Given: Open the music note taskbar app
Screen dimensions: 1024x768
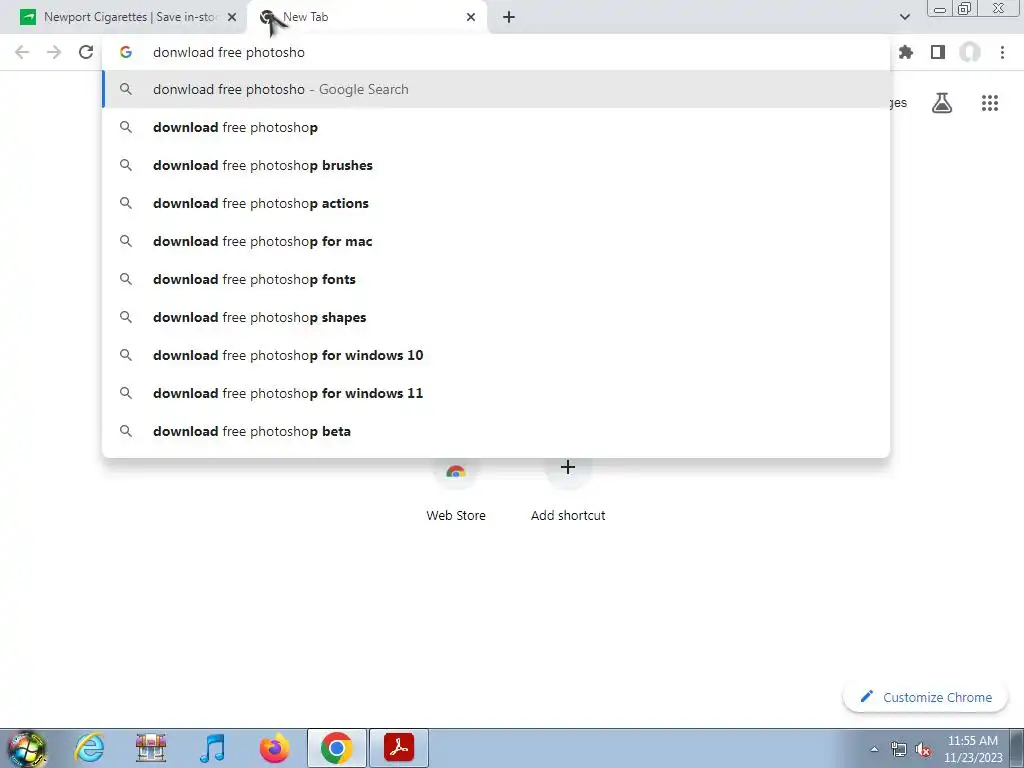Looking at the screenshot, I should pos(212,748).
